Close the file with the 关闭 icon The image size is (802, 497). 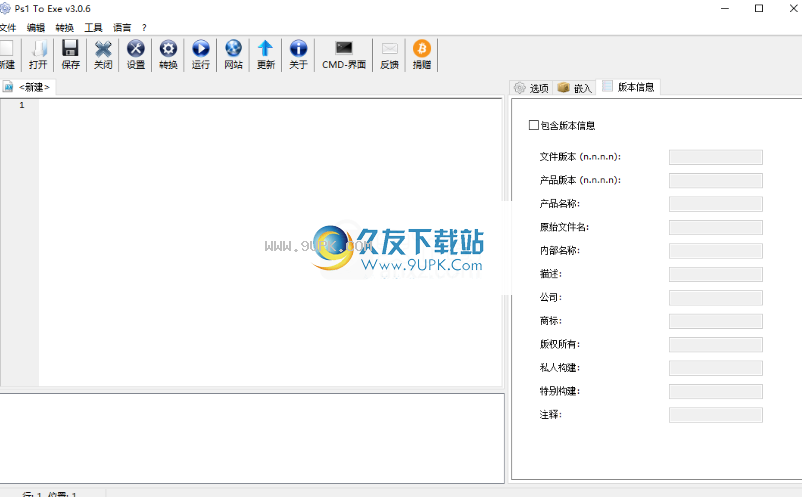103,54
